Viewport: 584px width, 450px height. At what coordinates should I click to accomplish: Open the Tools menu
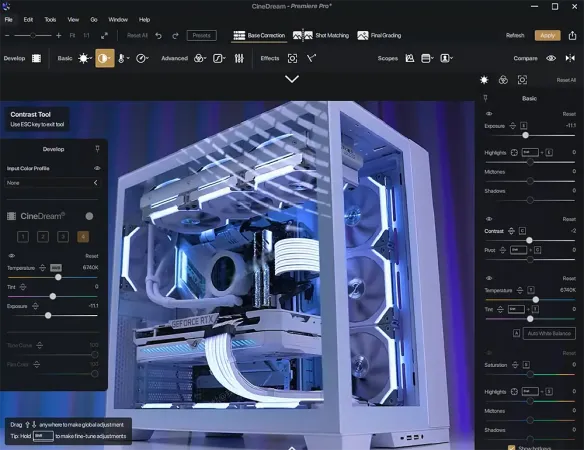tap(50, 20)
